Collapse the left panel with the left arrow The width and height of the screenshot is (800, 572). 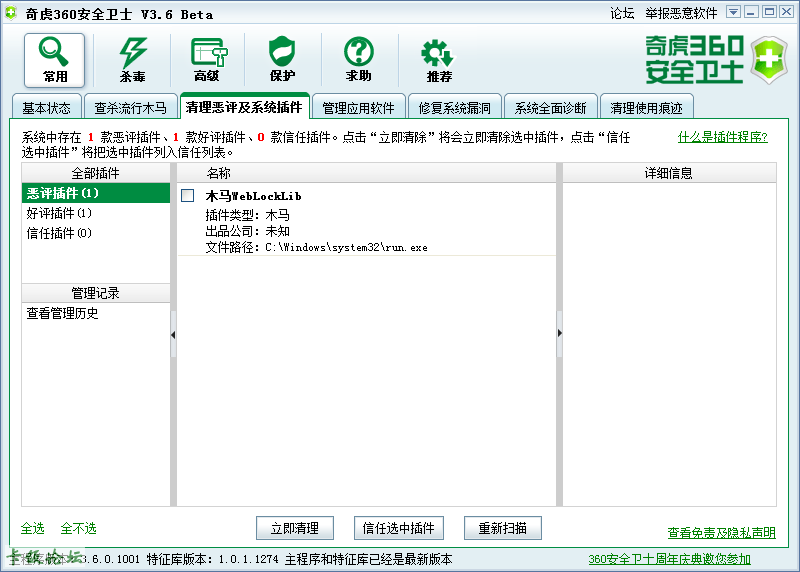coord(173,335)
